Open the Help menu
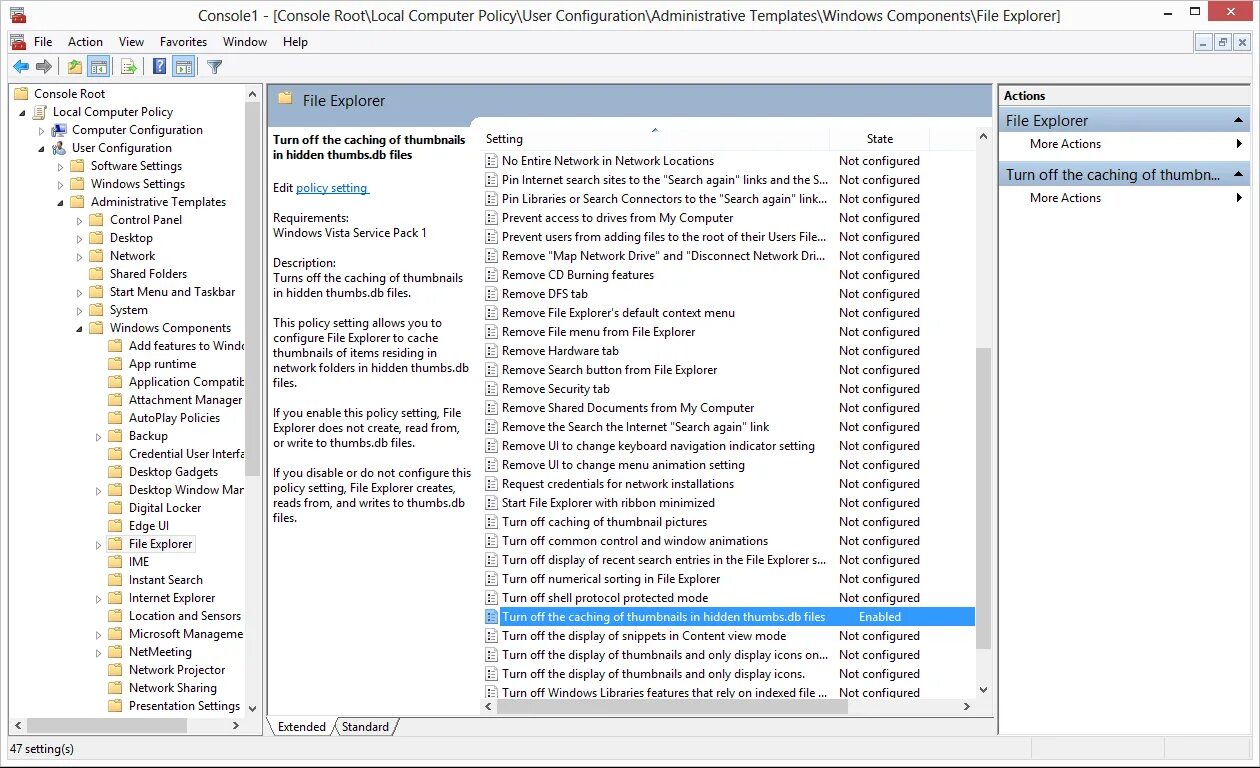 click(x=295, y=42)
